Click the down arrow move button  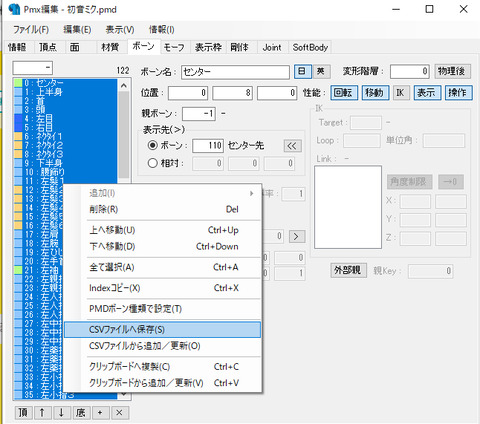61,413
